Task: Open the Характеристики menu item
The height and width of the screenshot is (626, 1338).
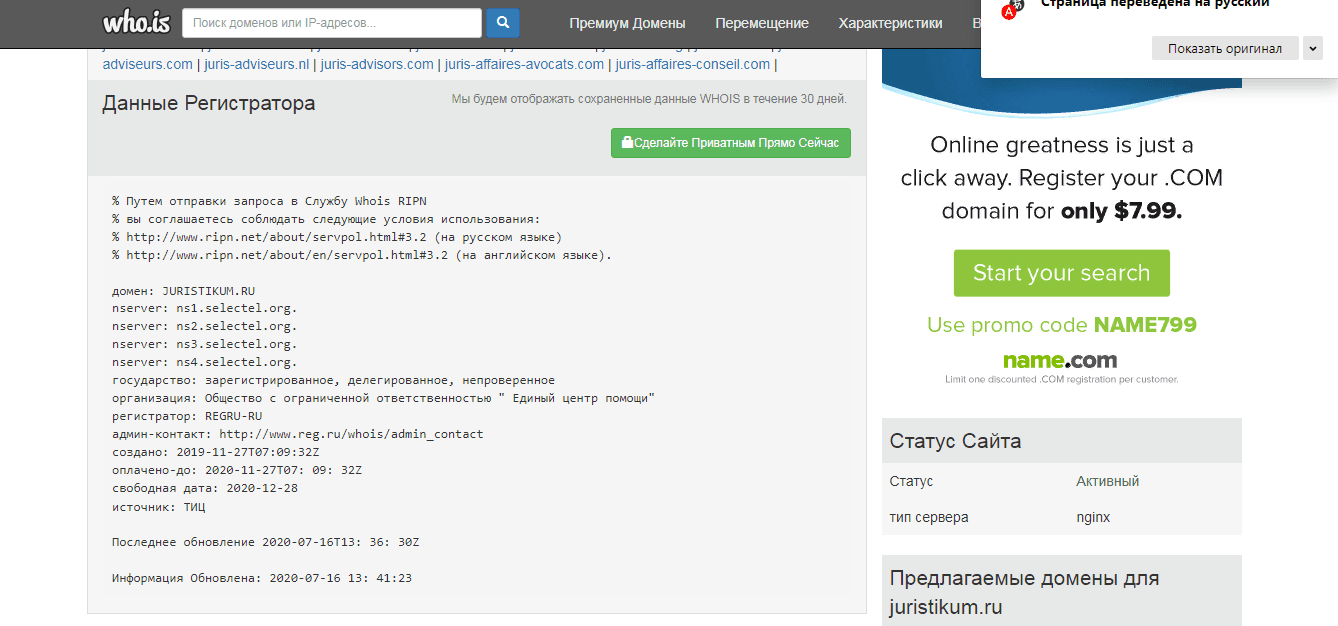Action: click(890, 23)
